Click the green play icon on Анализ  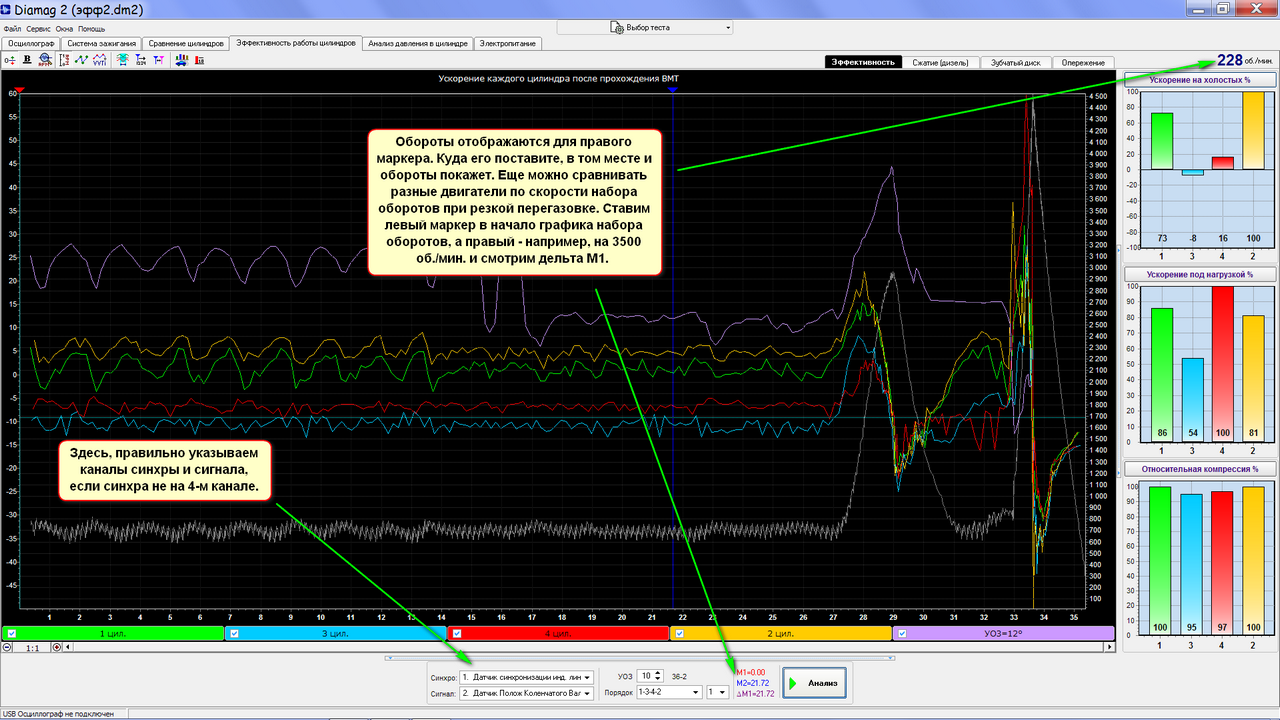tap(792, 683)
